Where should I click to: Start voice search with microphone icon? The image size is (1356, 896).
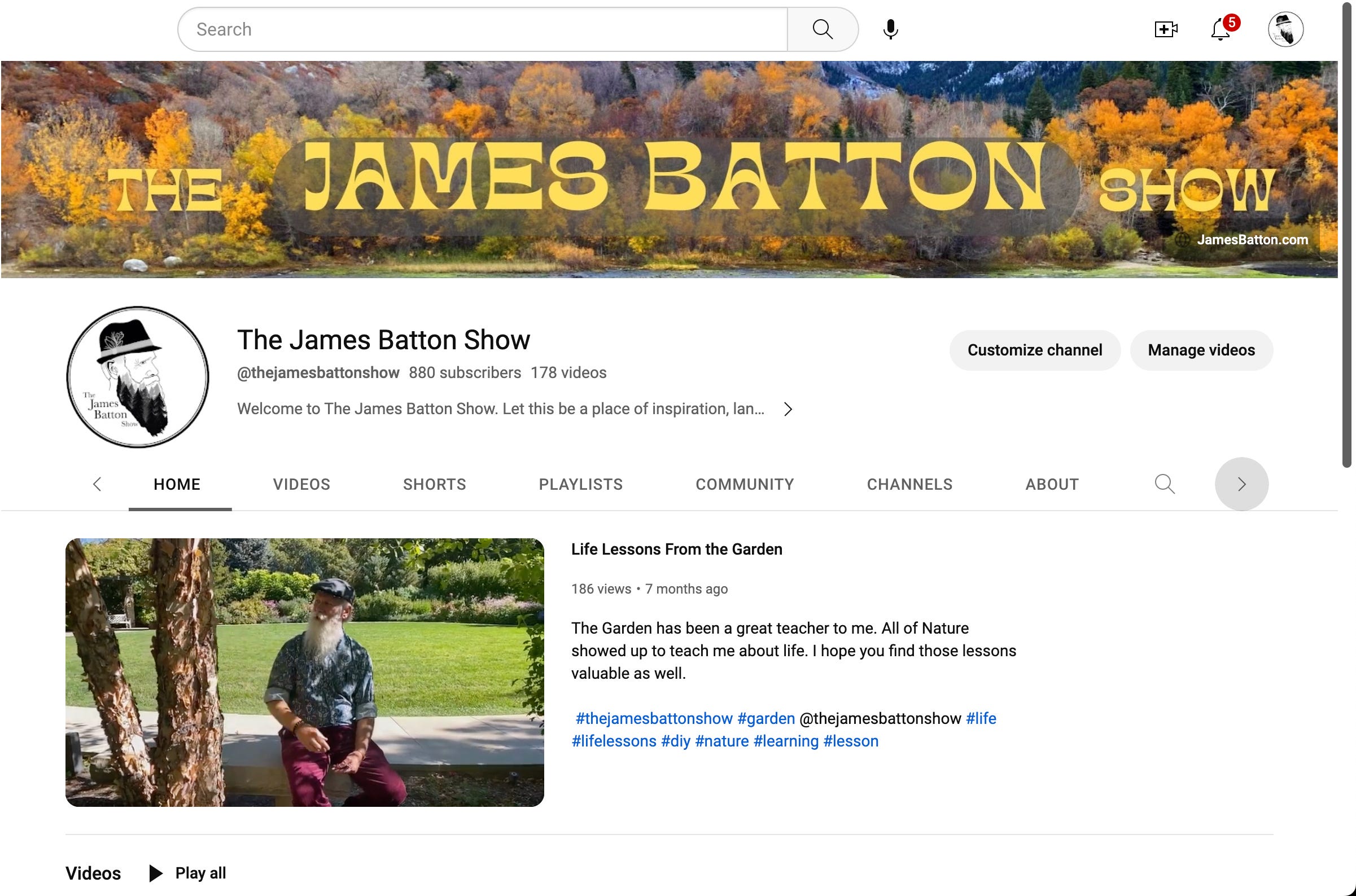coord(890,29)
